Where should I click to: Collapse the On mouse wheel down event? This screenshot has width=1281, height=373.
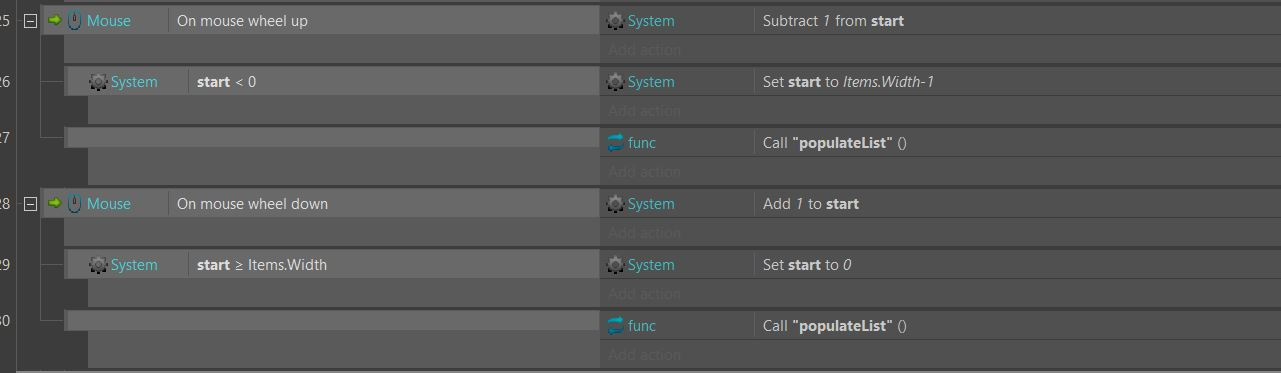[x=30, y=204]
